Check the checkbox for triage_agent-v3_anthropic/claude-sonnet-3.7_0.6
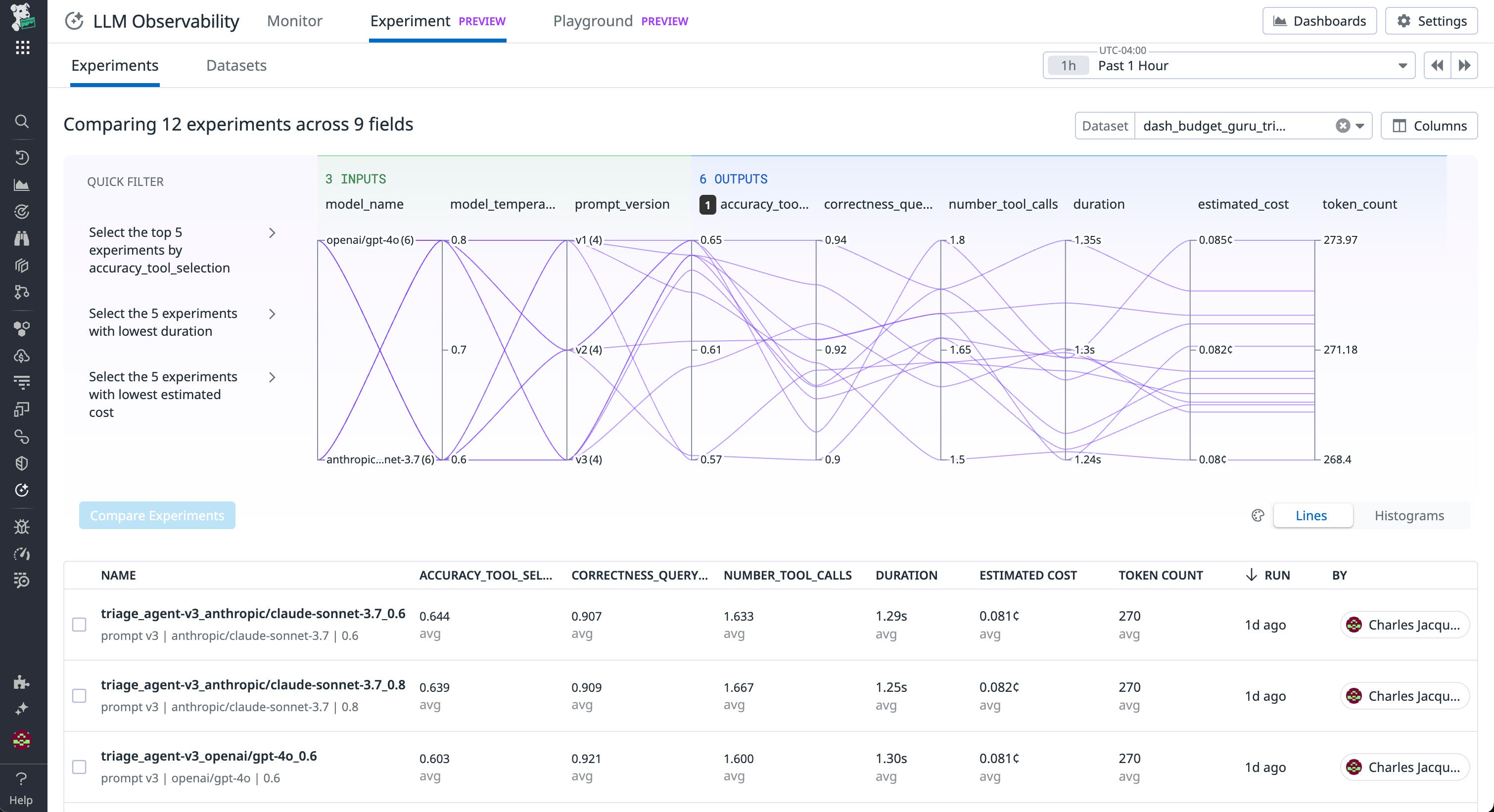 pyautogui.click(x=79, y=625)
